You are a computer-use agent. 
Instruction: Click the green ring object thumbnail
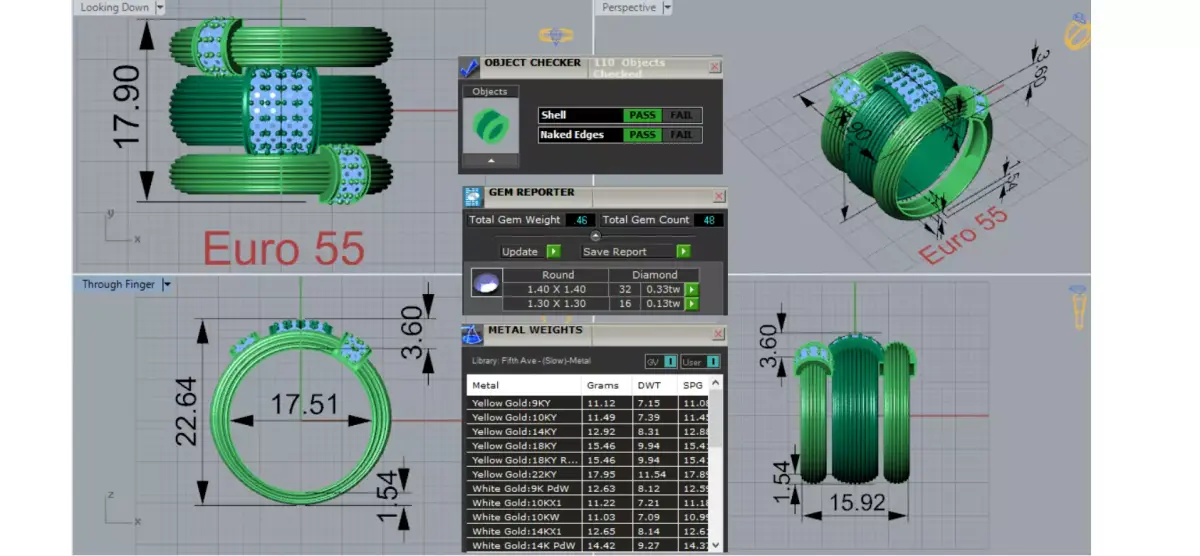pyautogui.click(x=490, y=126)
